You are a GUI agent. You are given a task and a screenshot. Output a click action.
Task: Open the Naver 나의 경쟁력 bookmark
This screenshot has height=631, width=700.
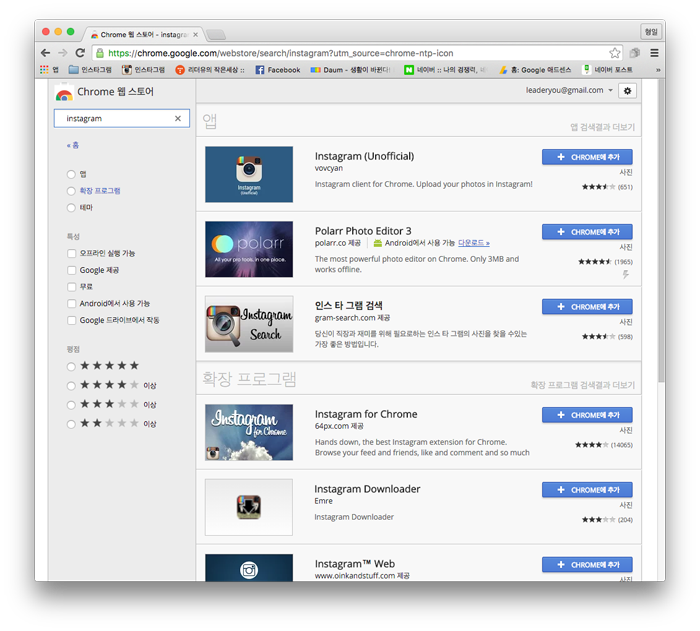point(445,70)
